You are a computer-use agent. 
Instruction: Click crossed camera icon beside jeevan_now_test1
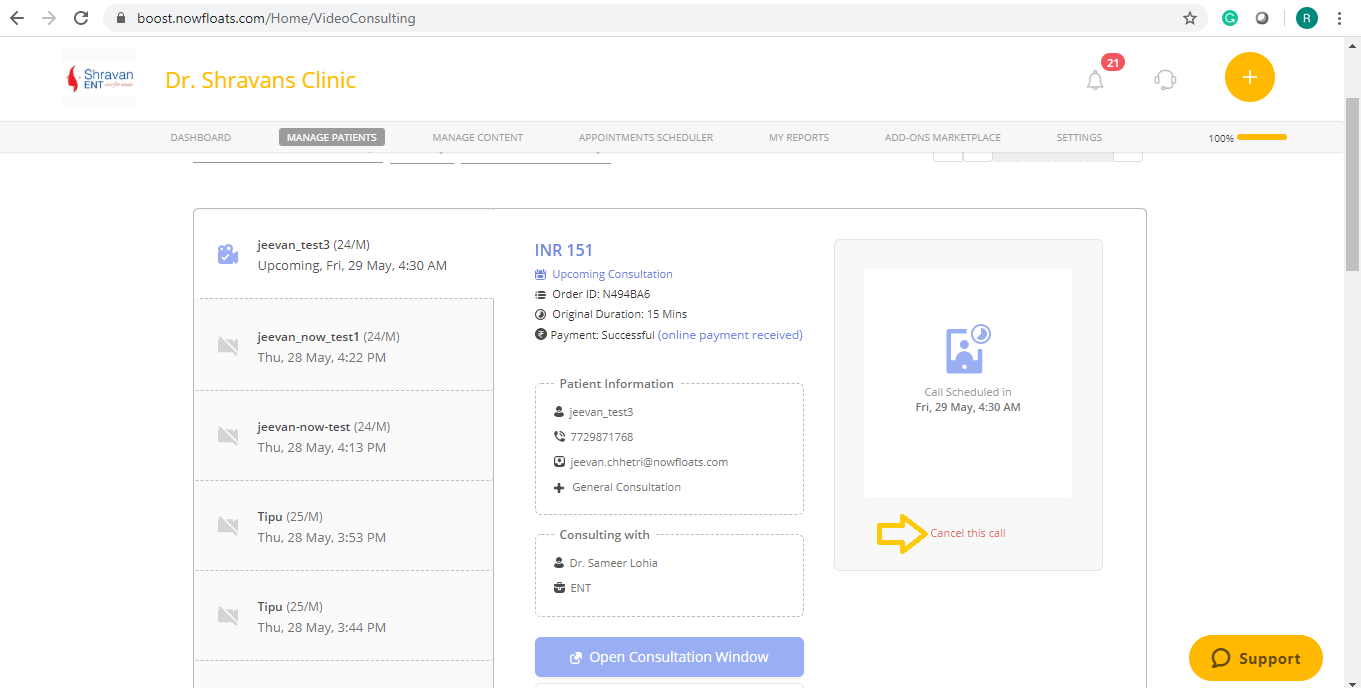coord(228,346)
